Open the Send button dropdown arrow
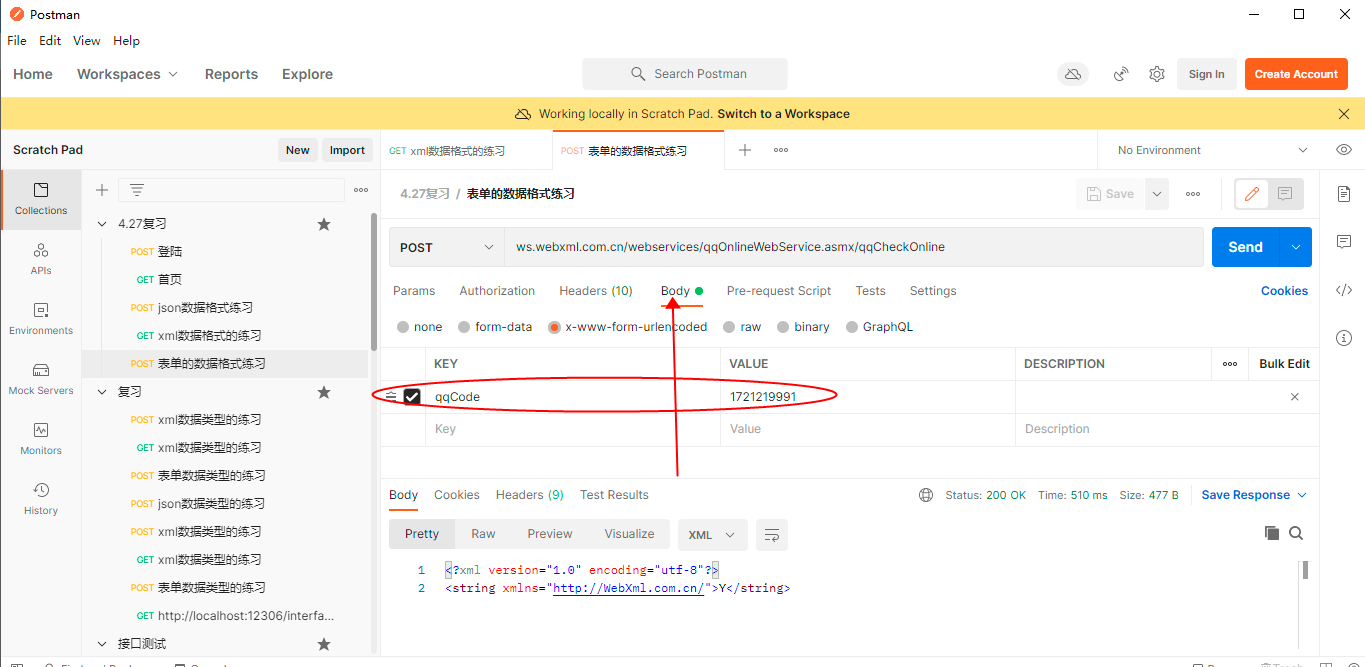Screen dimensions: 1365x667 coord(1296,247)
